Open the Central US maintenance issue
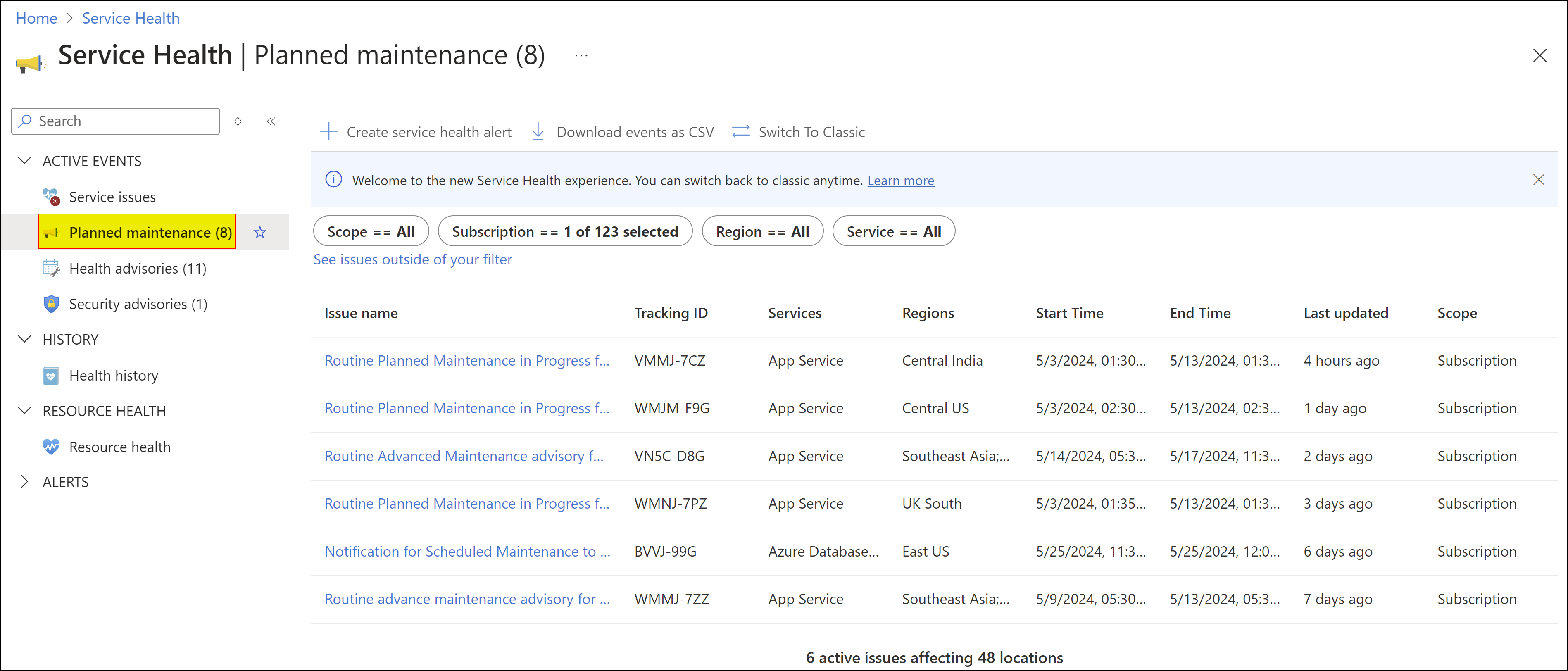The image size is (1568, 671). click(x=467, y=408)
